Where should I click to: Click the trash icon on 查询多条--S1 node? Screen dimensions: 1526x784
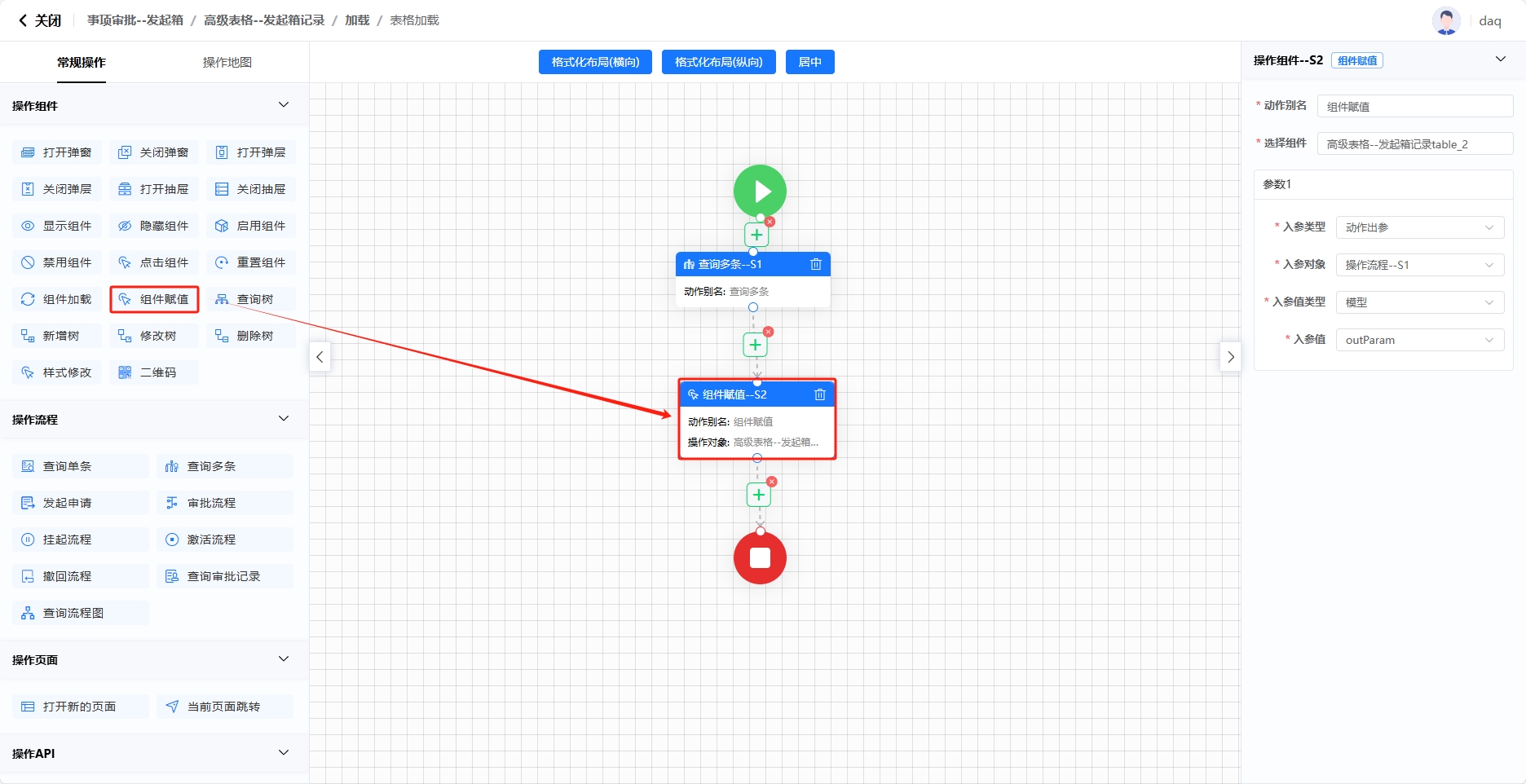(x=815, y=264)
